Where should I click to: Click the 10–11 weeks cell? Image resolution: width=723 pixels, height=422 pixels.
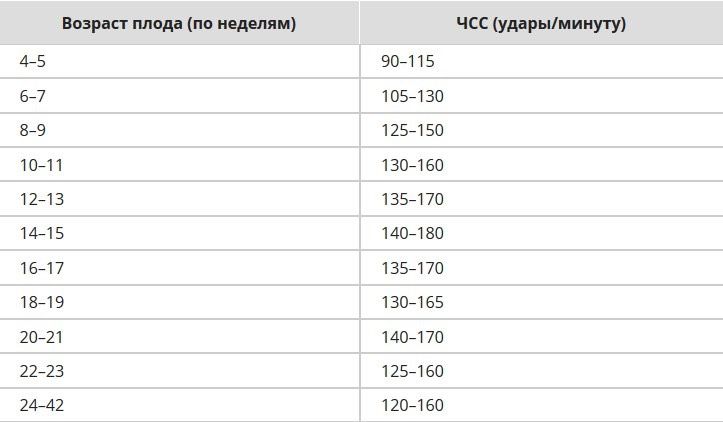click(x=41, y=165)
